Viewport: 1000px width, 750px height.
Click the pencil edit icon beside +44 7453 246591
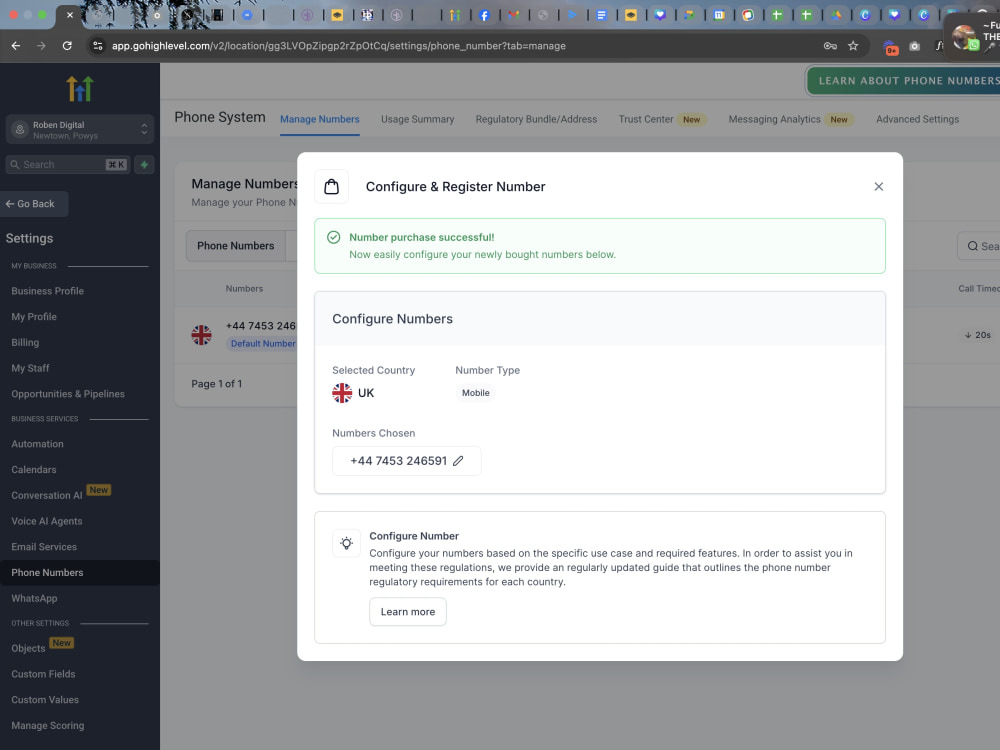(458, 460)
